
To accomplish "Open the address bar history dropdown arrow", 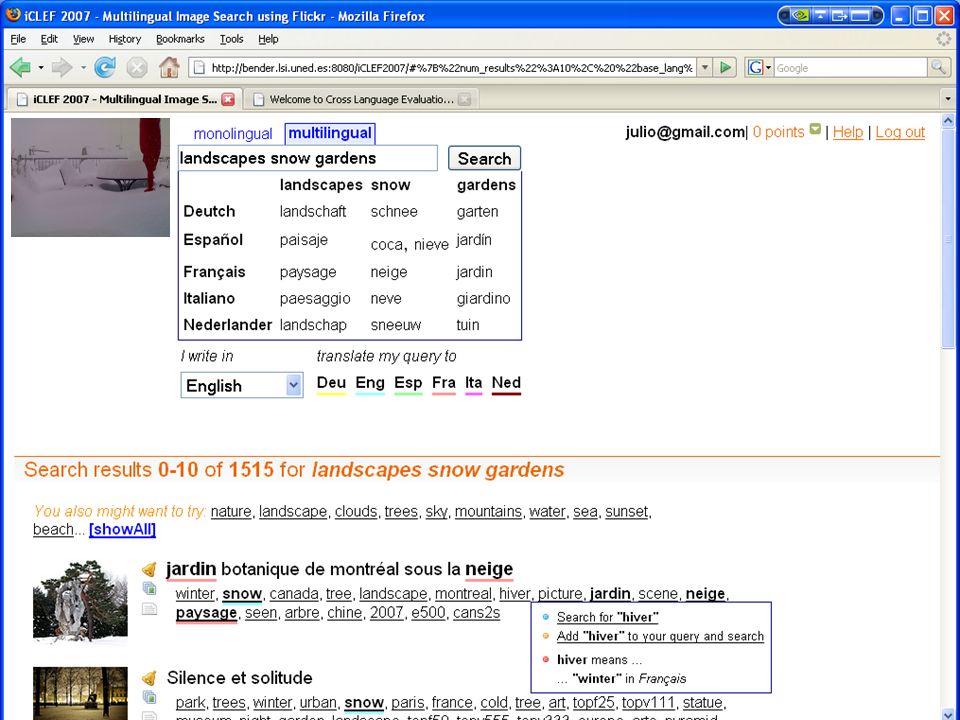I will tap(705, 67).
